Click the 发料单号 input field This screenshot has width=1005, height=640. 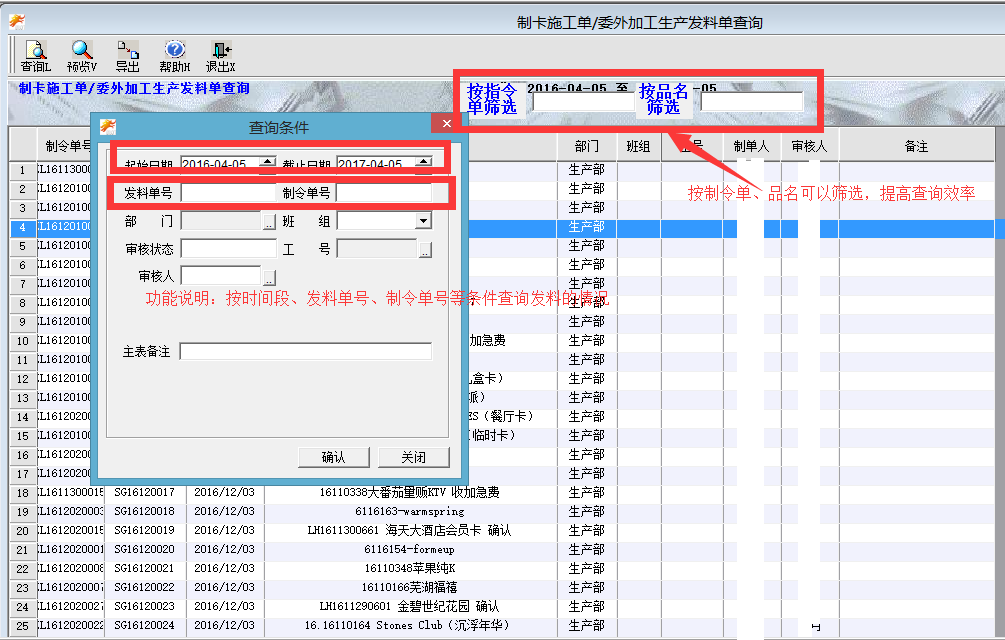click(228, 192)
